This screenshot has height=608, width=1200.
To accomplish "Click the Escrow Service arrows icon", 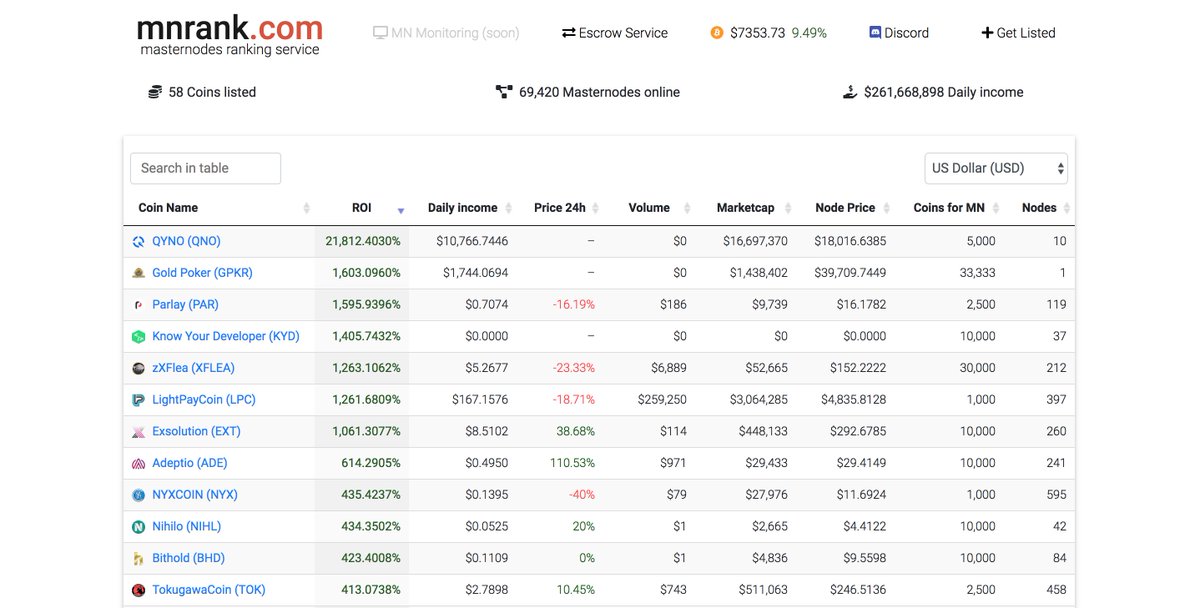I will click(569, 33).
